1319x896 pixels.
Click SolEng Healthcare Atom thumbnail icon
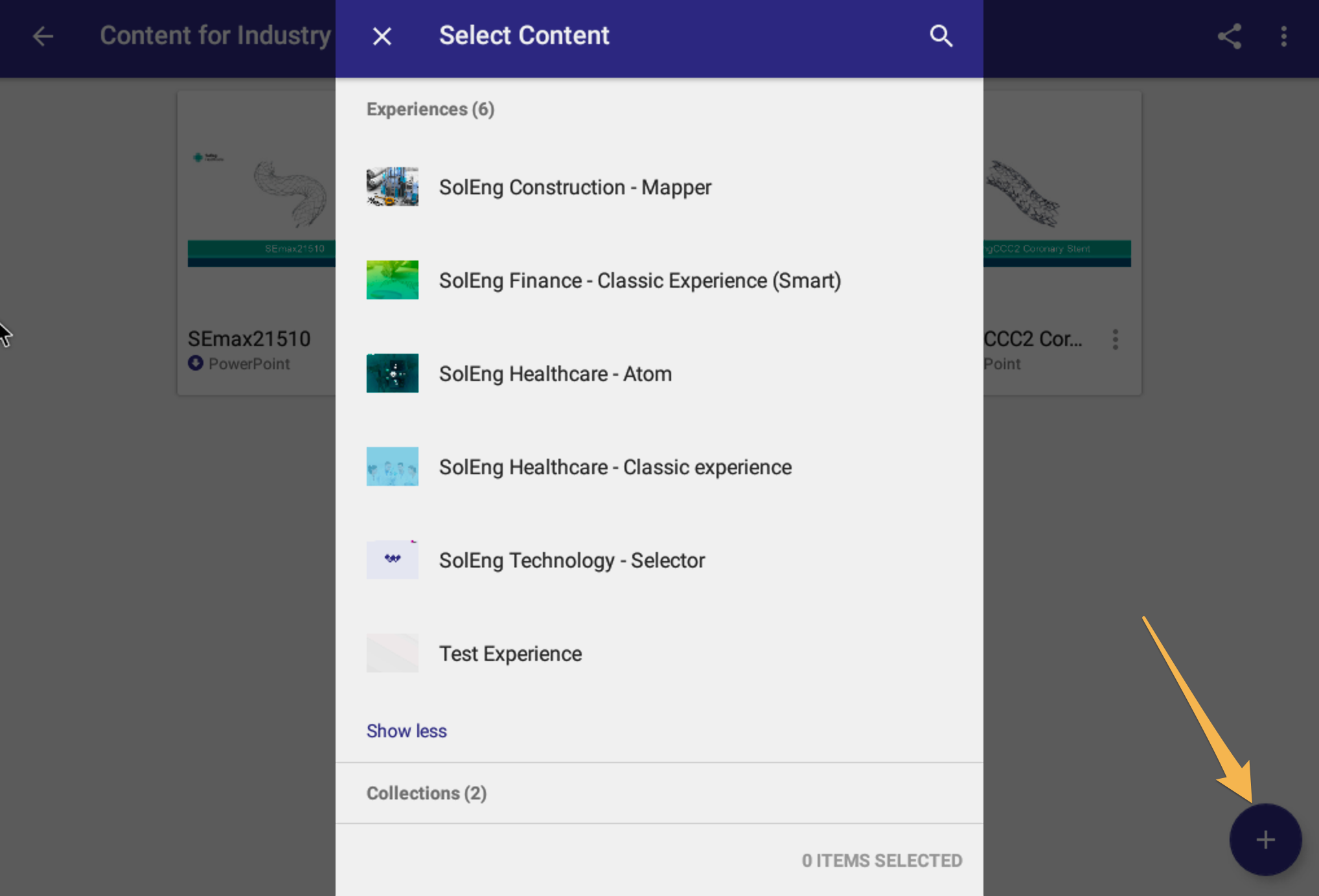(x=392, y=373)
